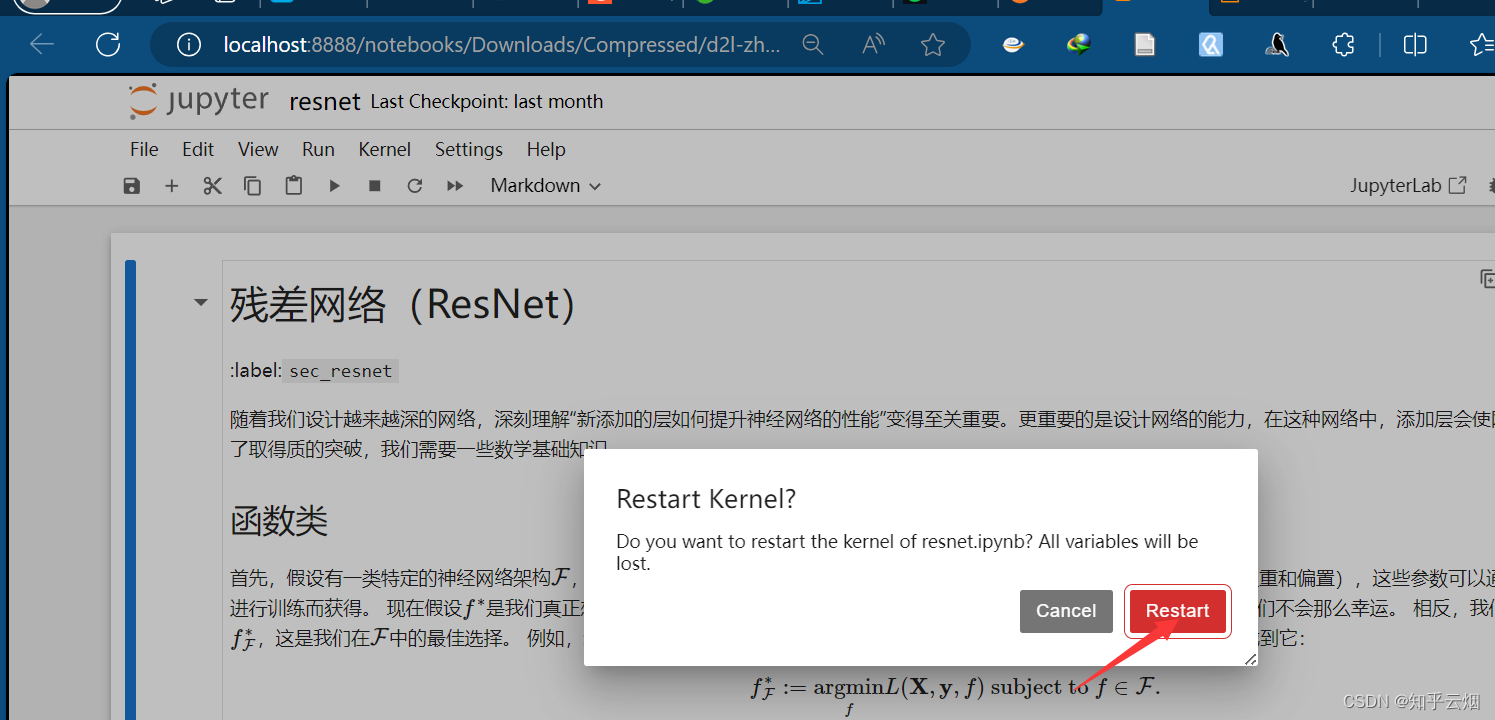Click the zoom magnifier icon in address bar
The width and height of the screenshot is (1495, 720).
pos(813,44)
